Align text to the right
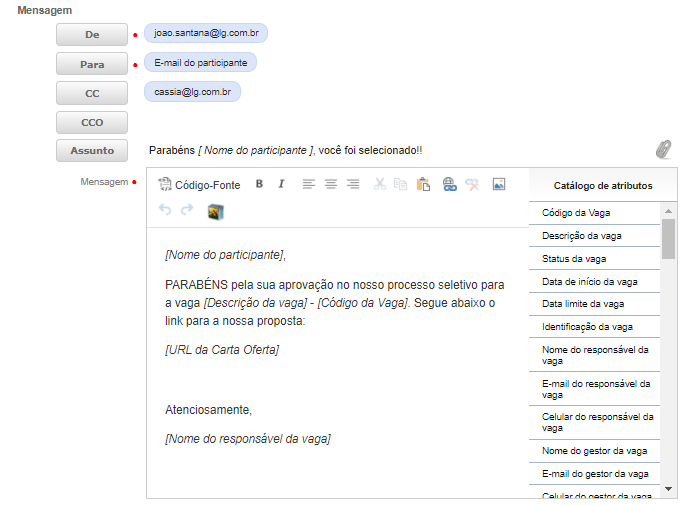Viewport: 692px width, 505px height. pyautogui.click(x=352, y=184)
